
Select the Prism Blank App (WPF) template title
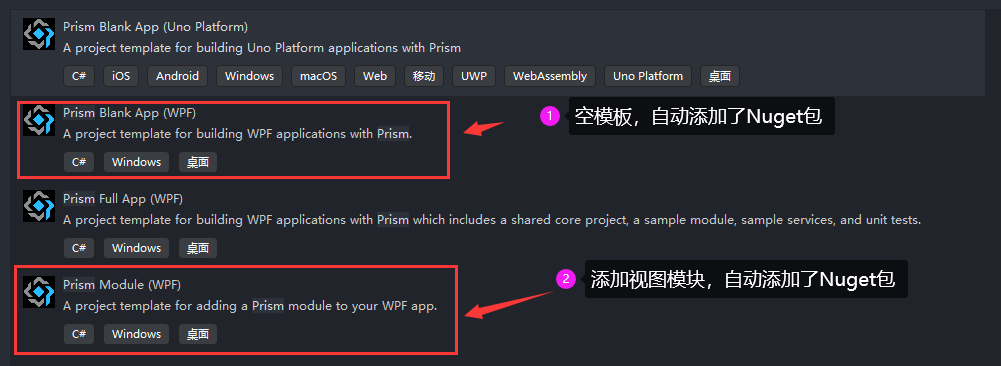point(130,113)
